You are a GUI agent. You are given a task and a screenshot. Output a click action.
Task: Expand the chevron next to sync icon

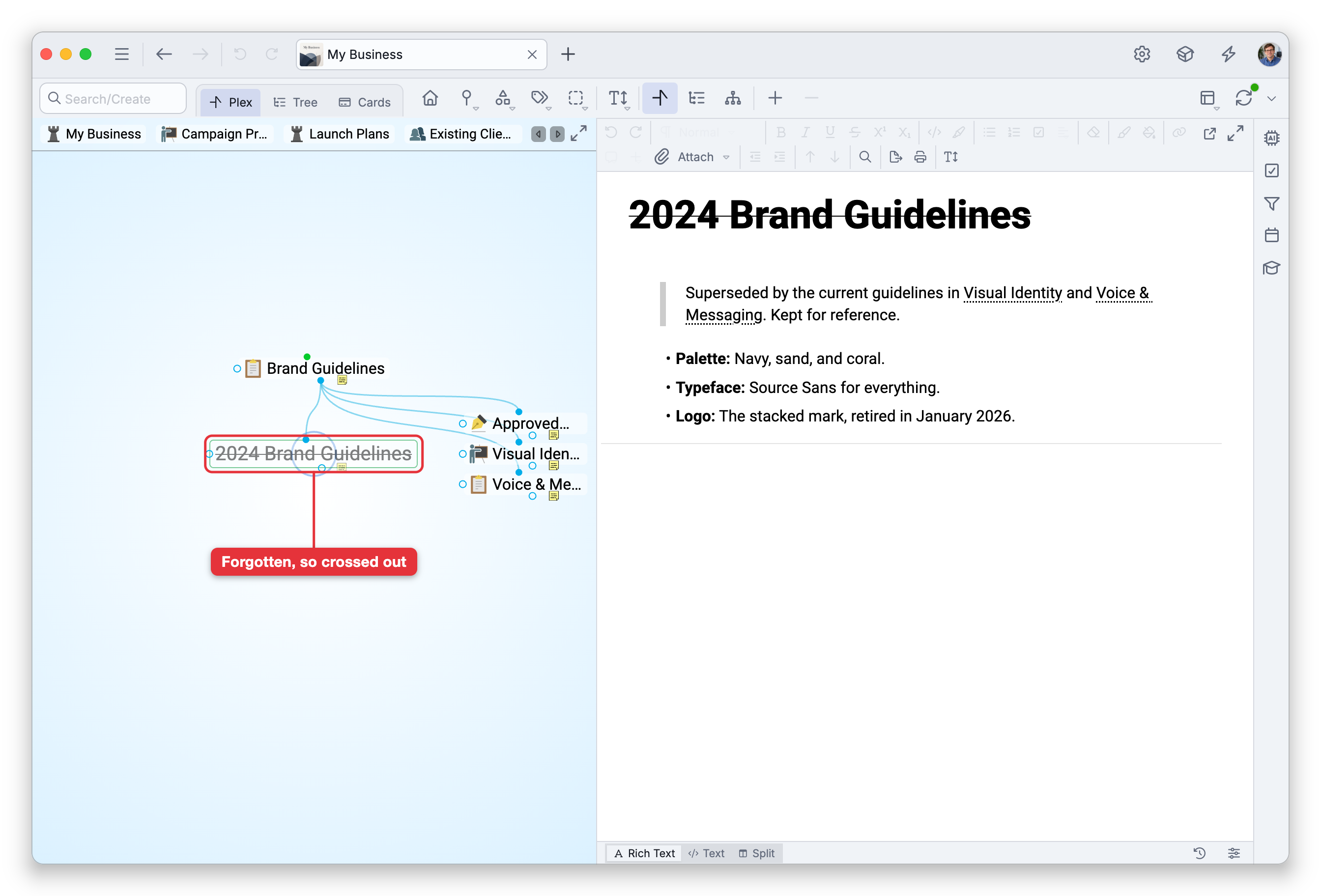point(1272,99)
